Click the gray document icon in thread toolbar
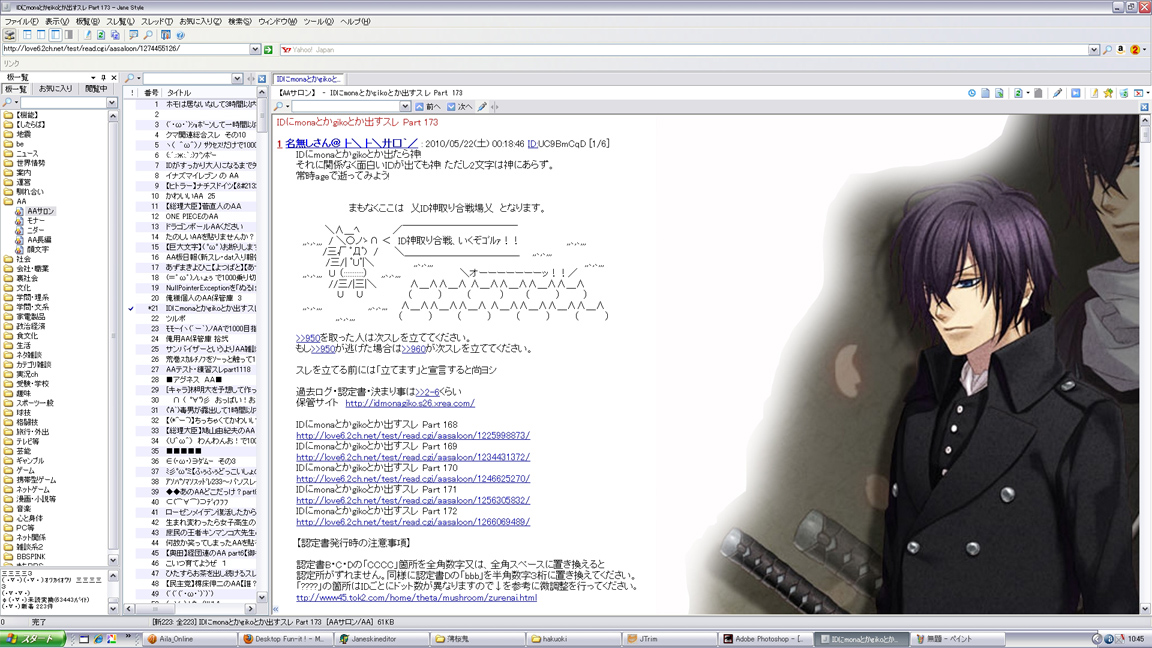The width and height of the screenshot is (1152, 648). tap(1038, 93)
